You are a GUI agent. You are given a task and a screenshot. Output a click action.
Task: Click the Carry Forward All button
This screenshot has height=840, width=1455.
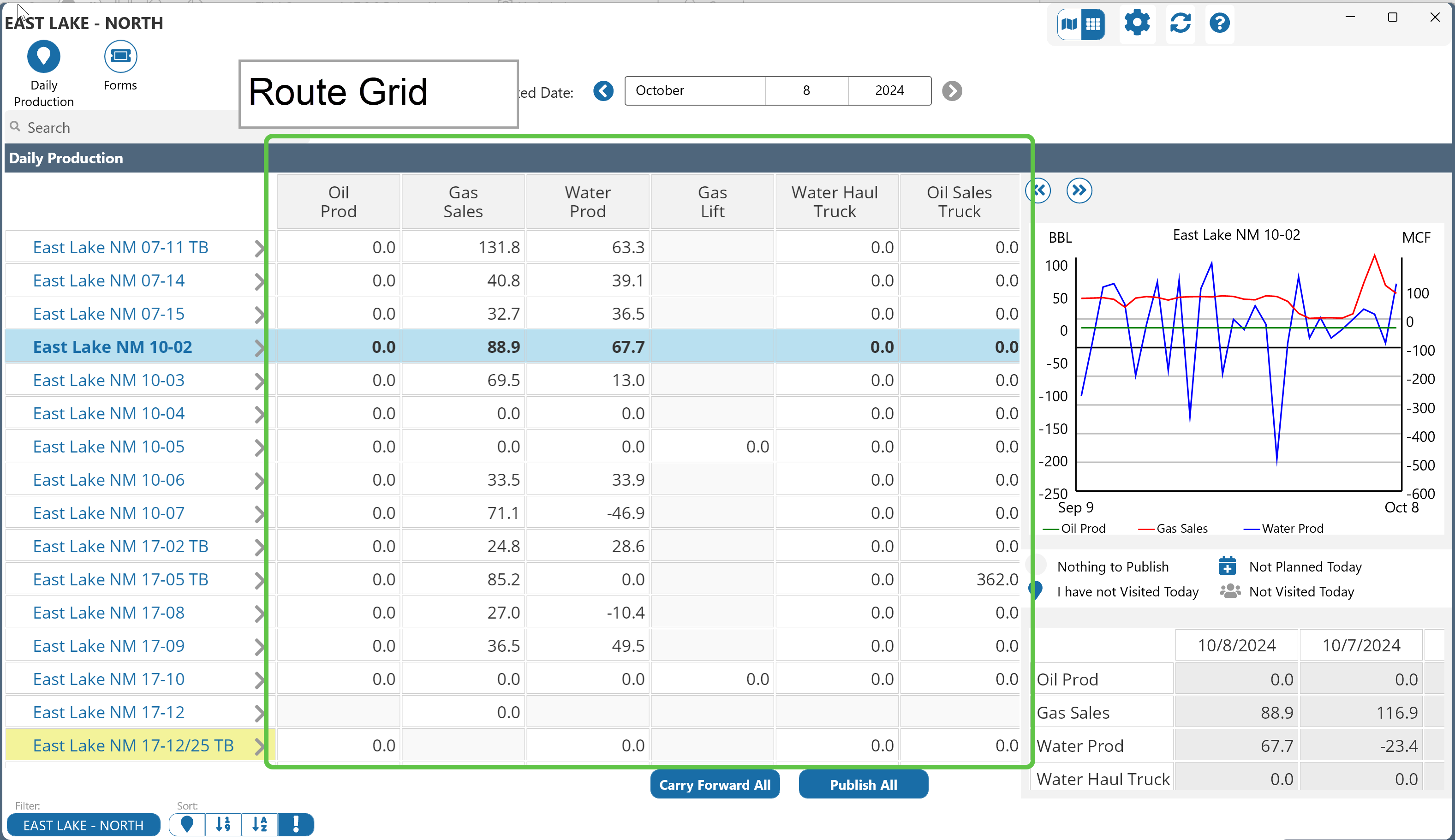pos(714,785)
